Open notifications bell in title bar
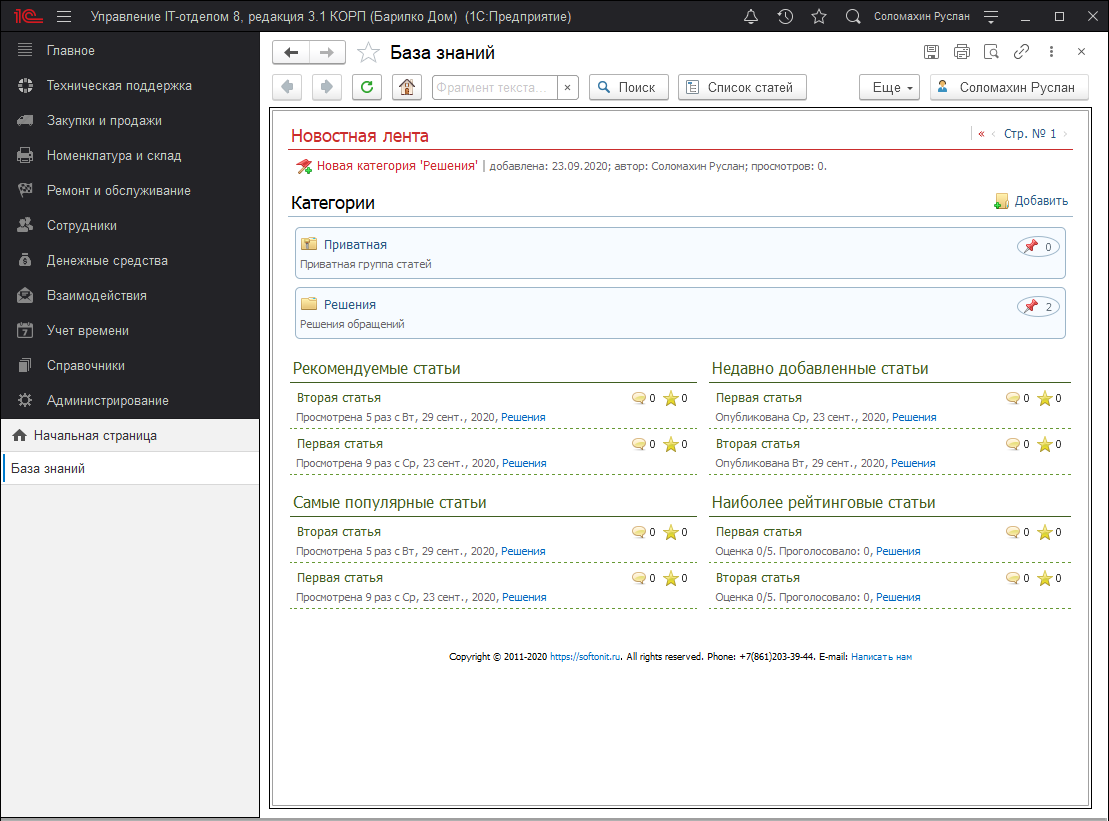1109x821 pixels. [751, 17]
